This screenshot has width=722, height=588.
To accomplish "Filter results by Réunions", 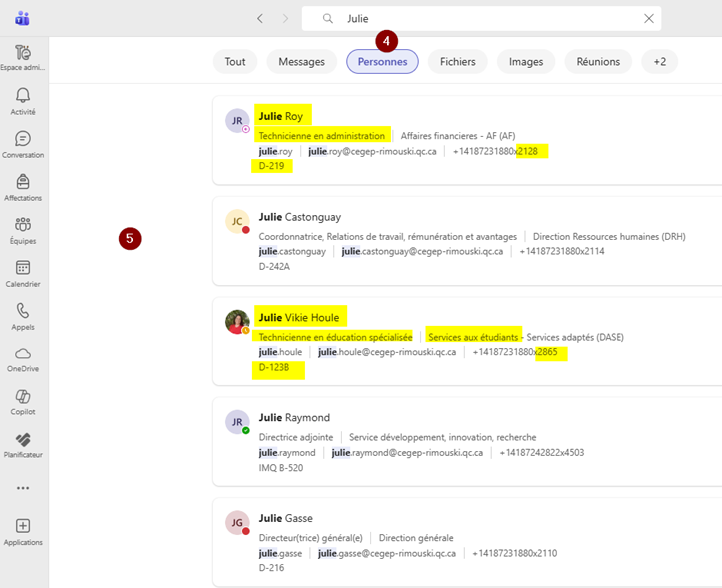I will pyautogui.click(x=598, y=61).
